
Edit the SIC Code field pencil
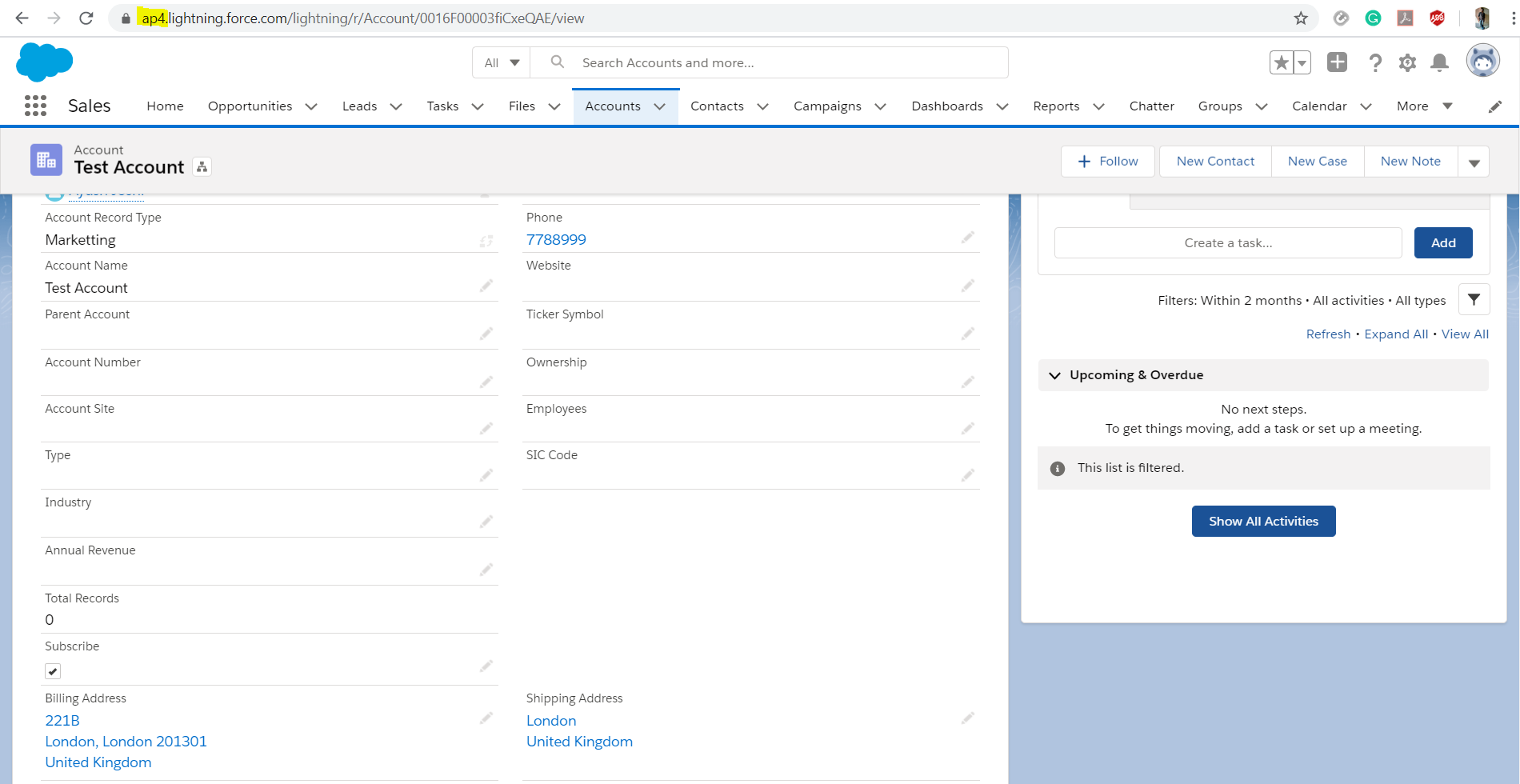(x=968, y=475)
